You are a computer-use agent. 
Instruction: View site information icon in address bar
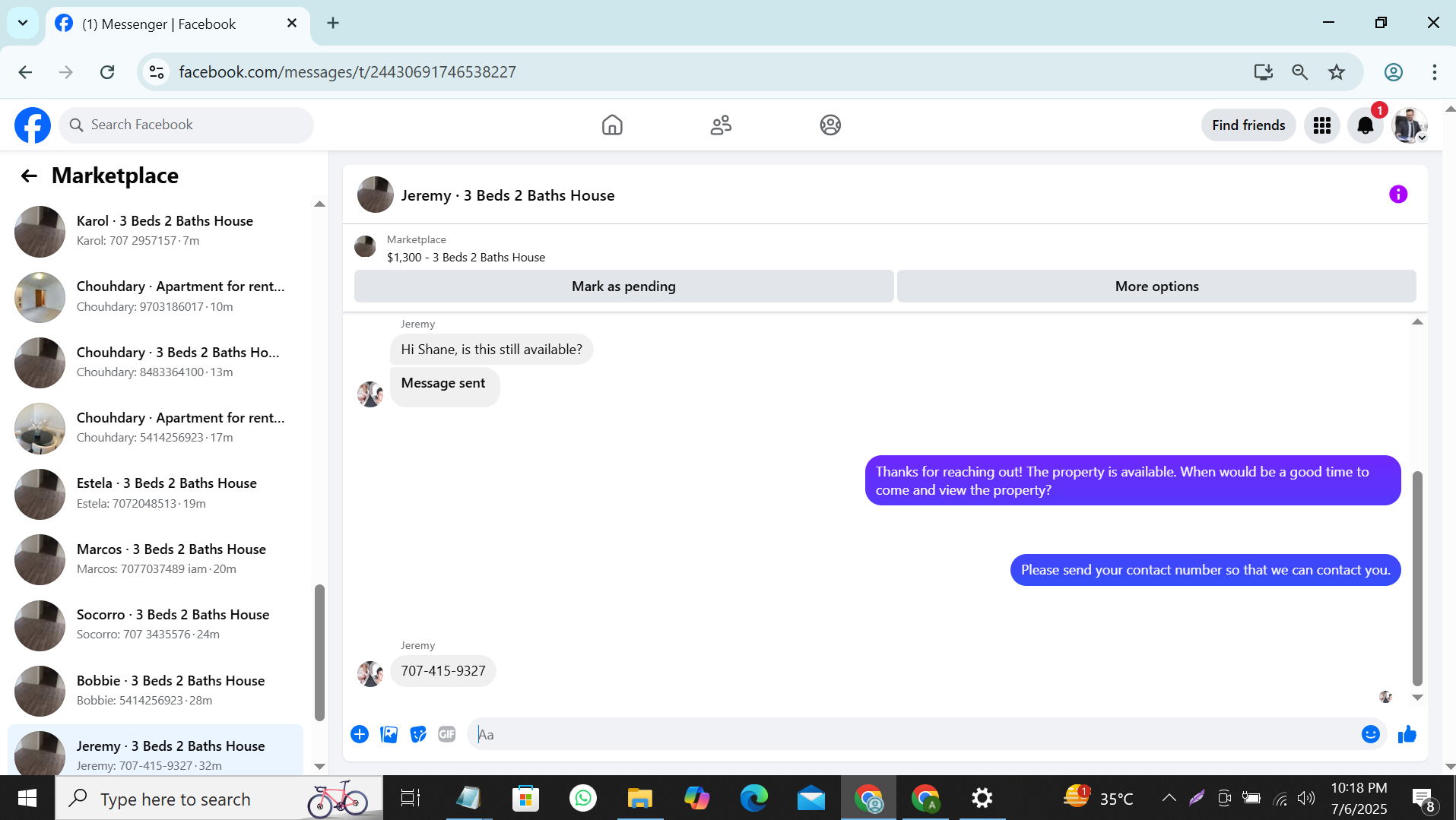tap(157, 72)
